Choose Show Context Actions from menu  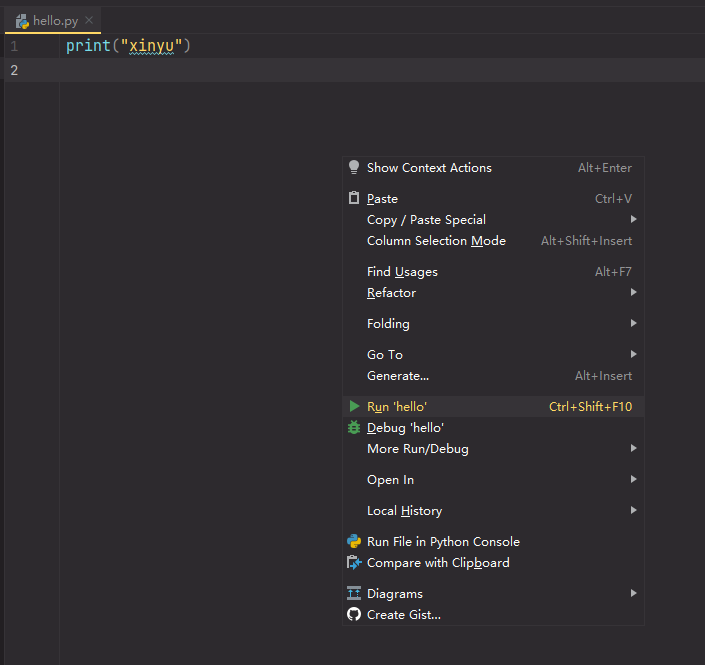[494, 168]
